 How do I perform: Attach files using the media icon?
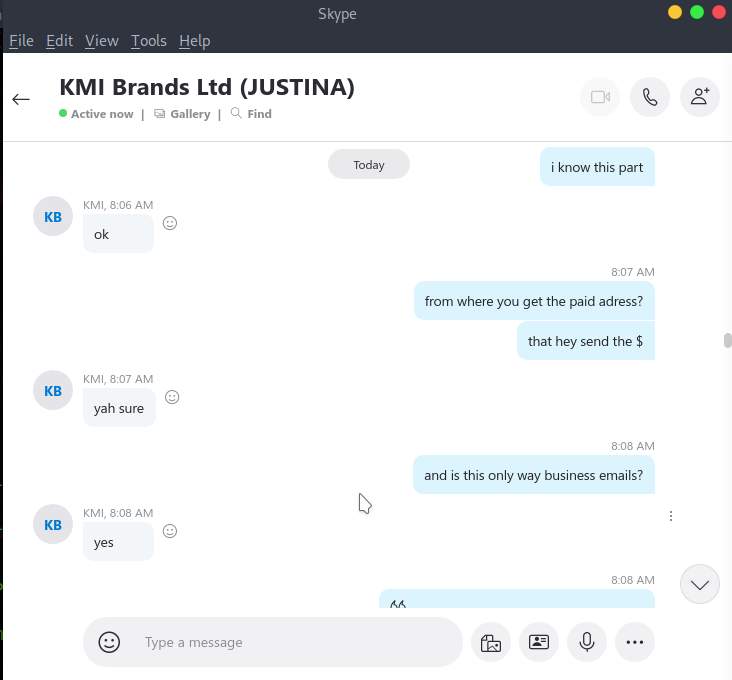(490, 642)
